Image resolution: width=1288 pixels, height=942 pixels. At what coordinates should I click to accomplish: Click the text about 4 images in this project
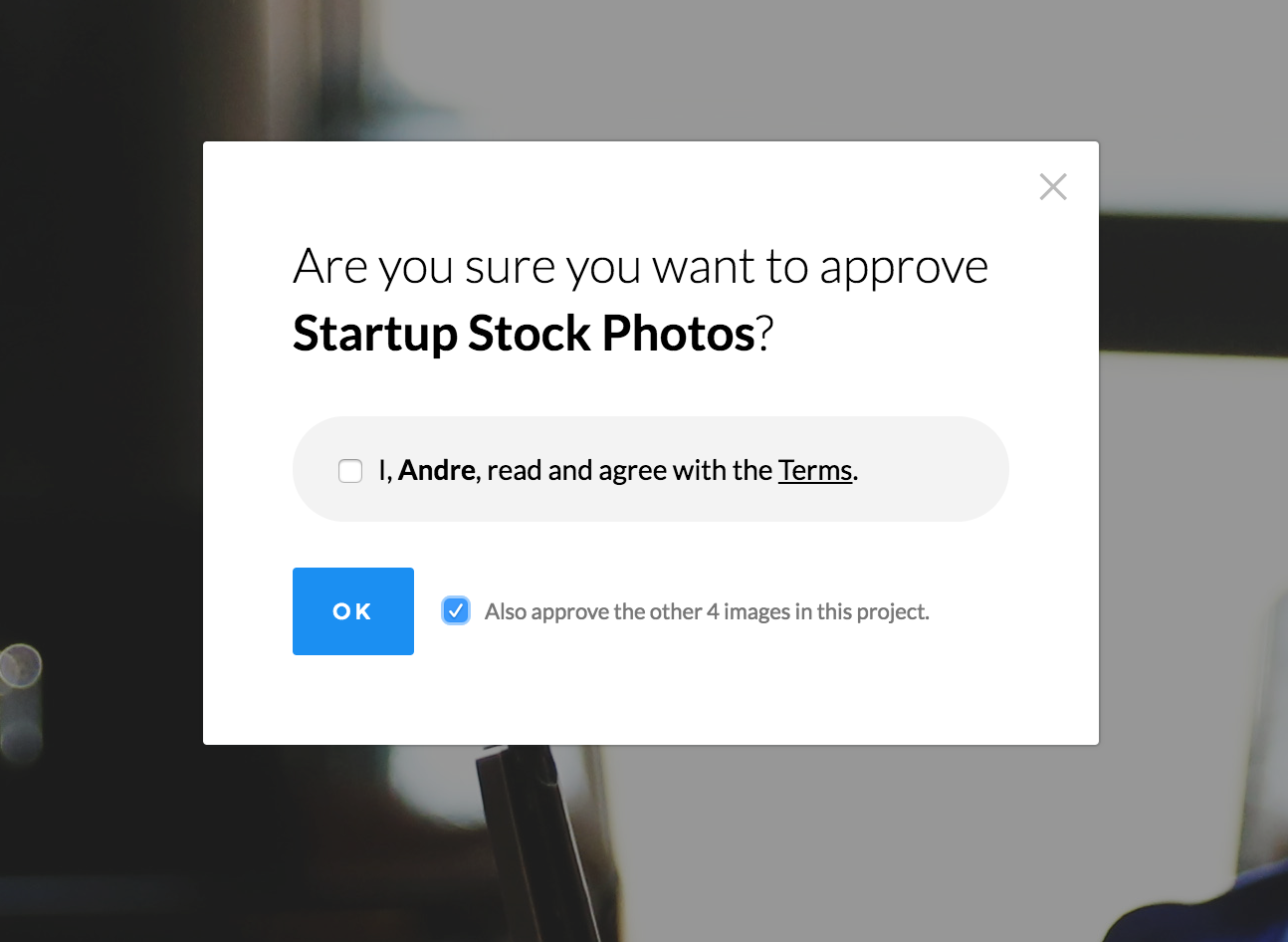click(707, 611)
